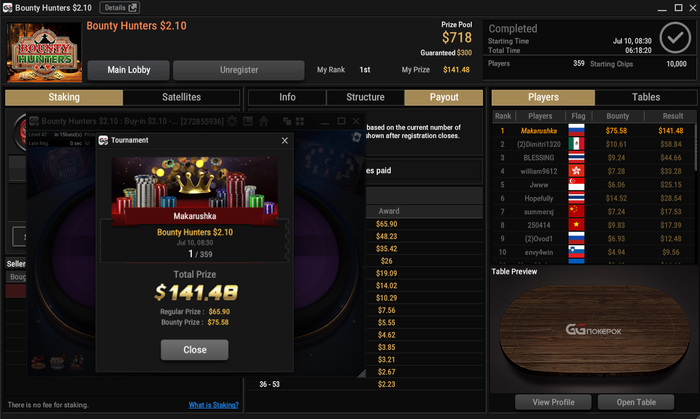Click the Open Table button

click(636, 402)
